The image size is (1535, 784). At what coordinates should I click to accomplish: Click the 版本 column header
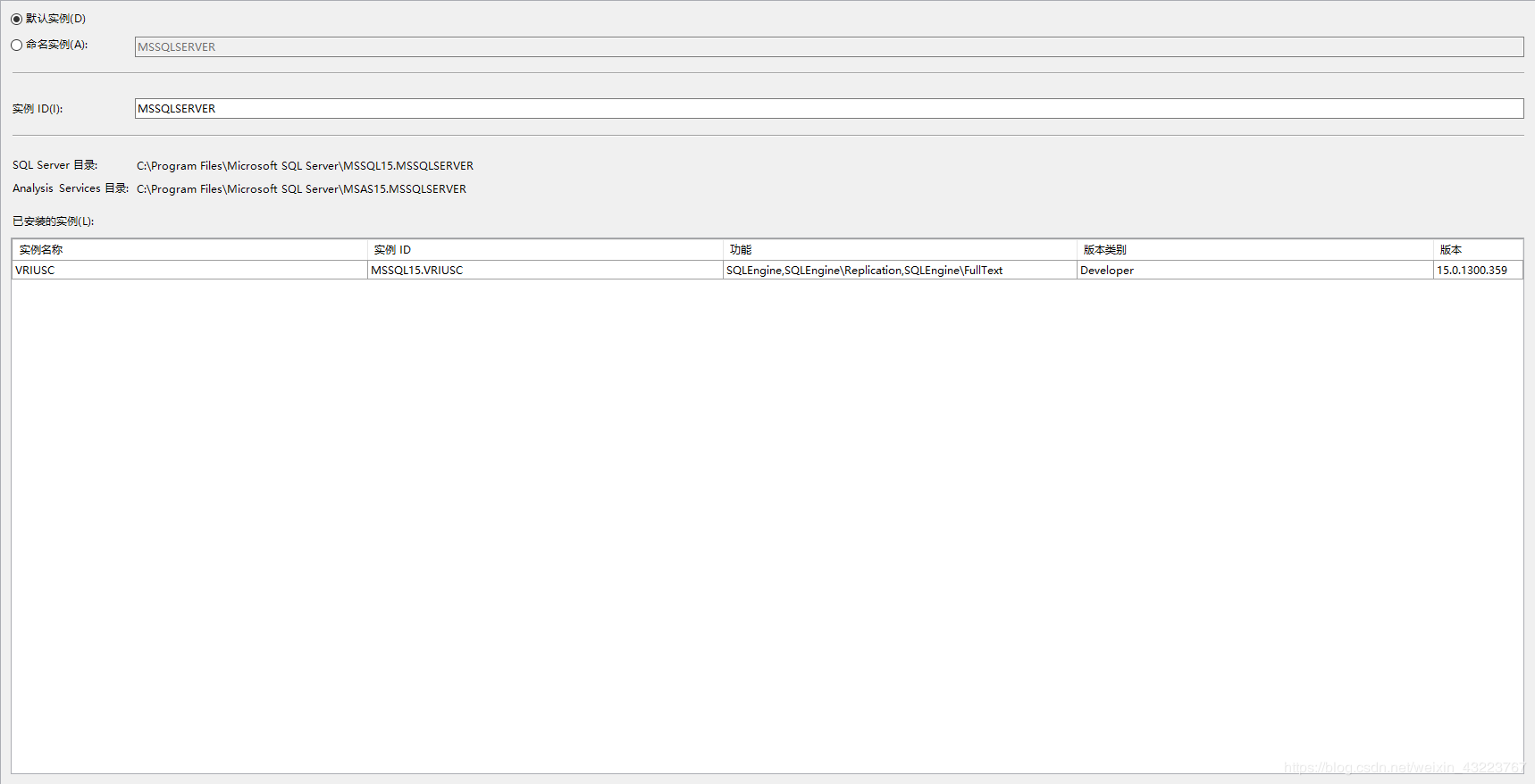(1478, 250)
